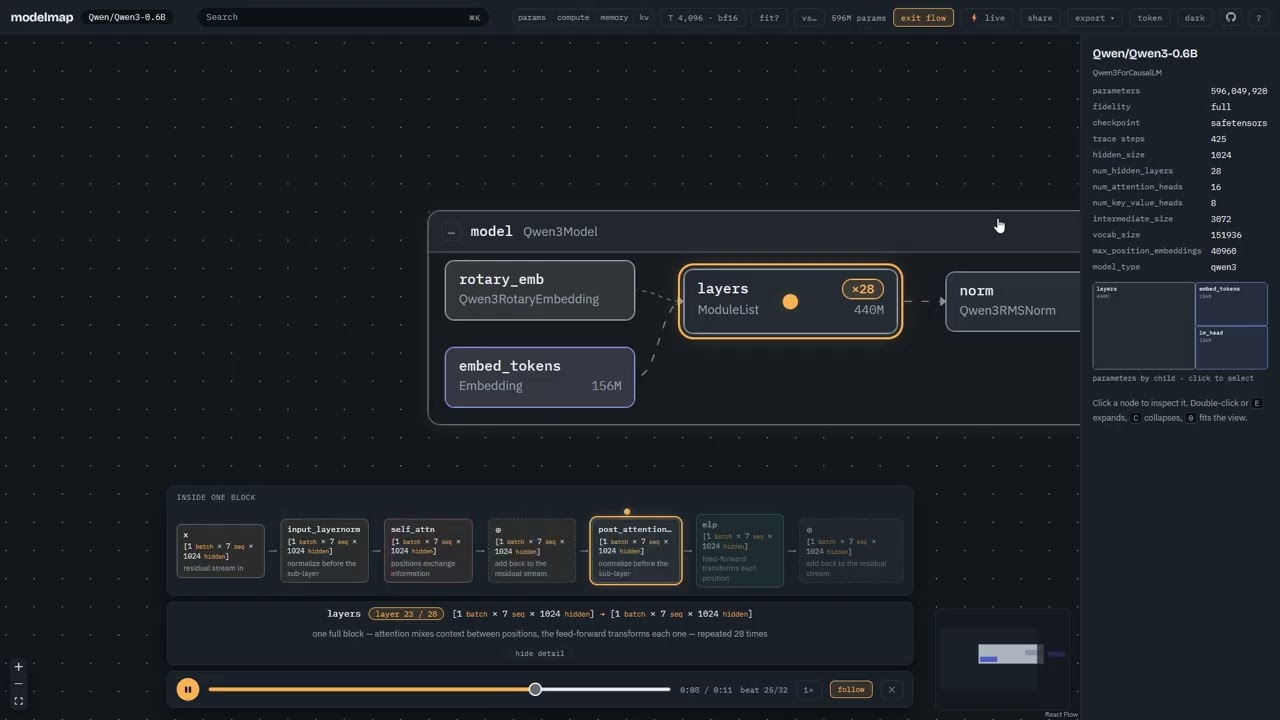This screenshot has width=1280, height=720.
Task: Select embed_tokens block in the parameters treemap
Action: (1232, 304)
